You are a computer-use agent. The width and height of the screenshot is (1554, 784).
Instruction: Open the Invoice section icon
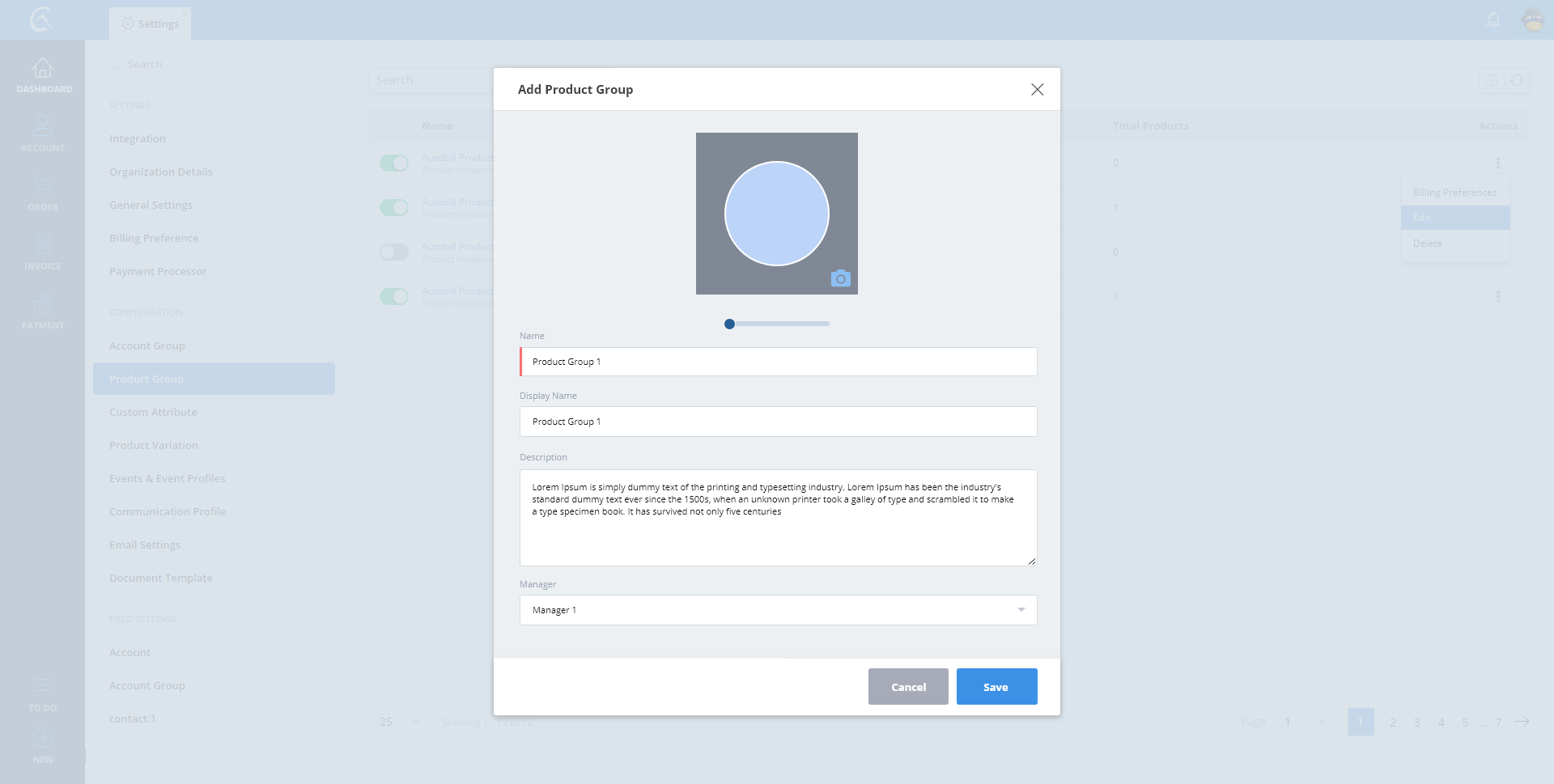tap(43, 252)
